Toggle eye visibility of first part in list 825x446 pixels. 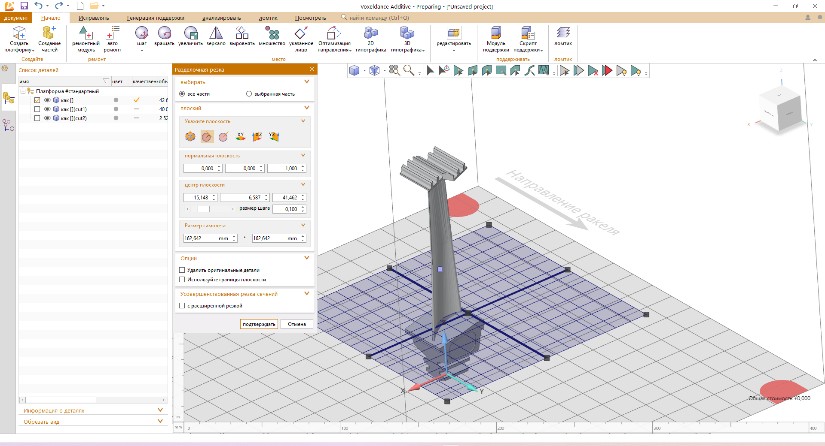(47, 100)
